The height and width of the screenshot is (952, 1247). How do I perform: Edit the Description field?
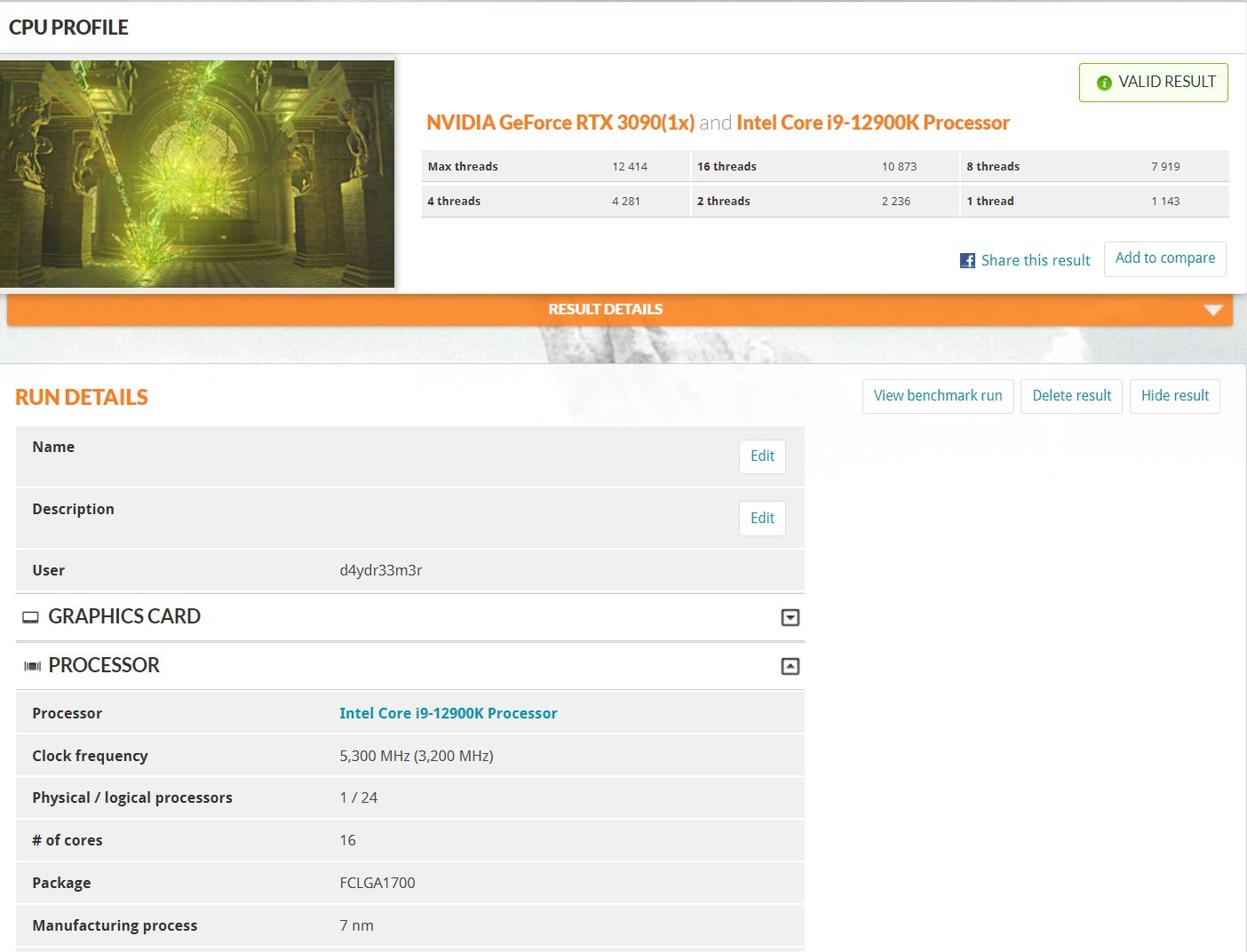click(x=762, y=519)
